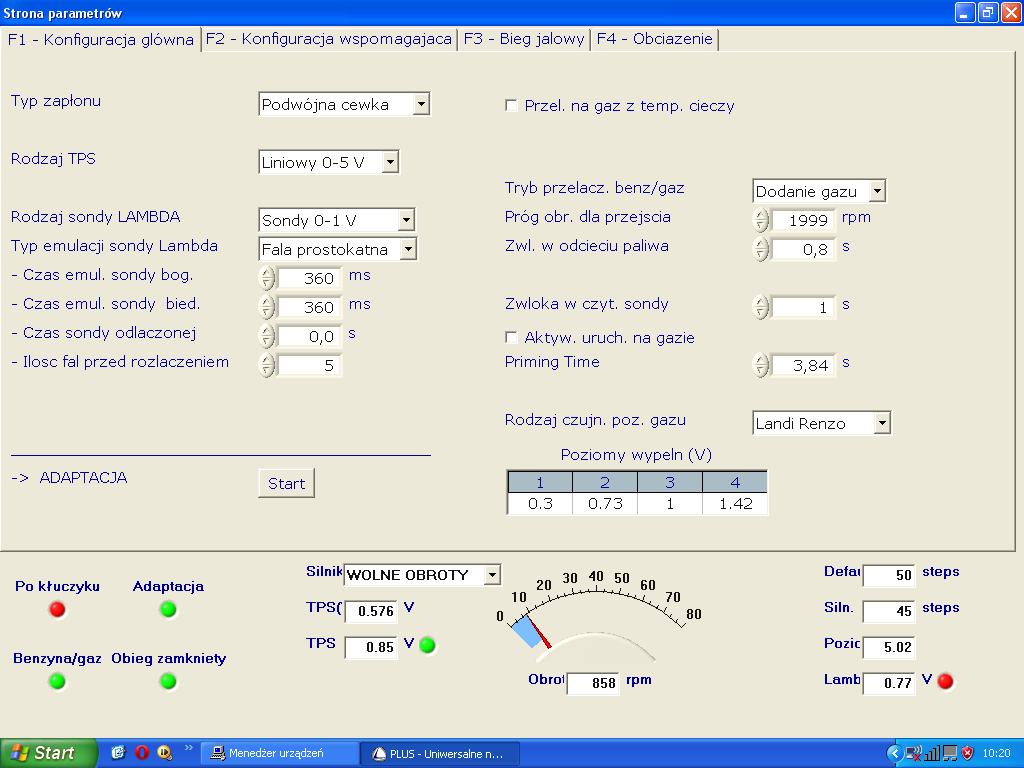Click the red Lambda voltage indicator LED

click(x=945, y=681)
